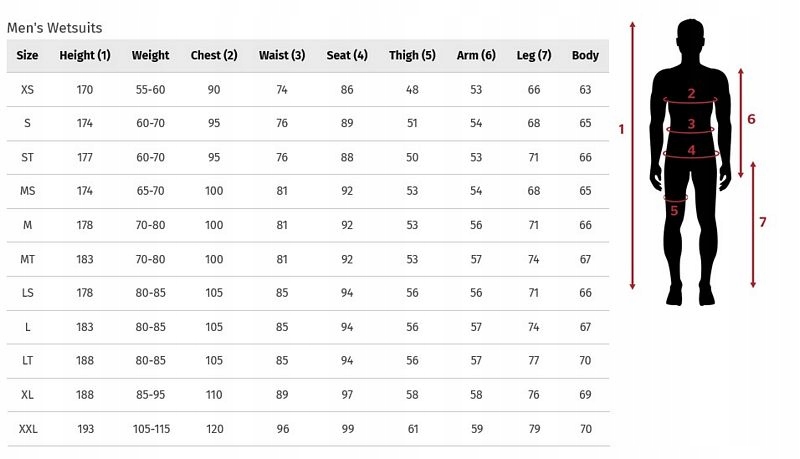This screenshot has height=459, width=800.
Task: Click the head of the body silhouette
Action: click(690, 40)
